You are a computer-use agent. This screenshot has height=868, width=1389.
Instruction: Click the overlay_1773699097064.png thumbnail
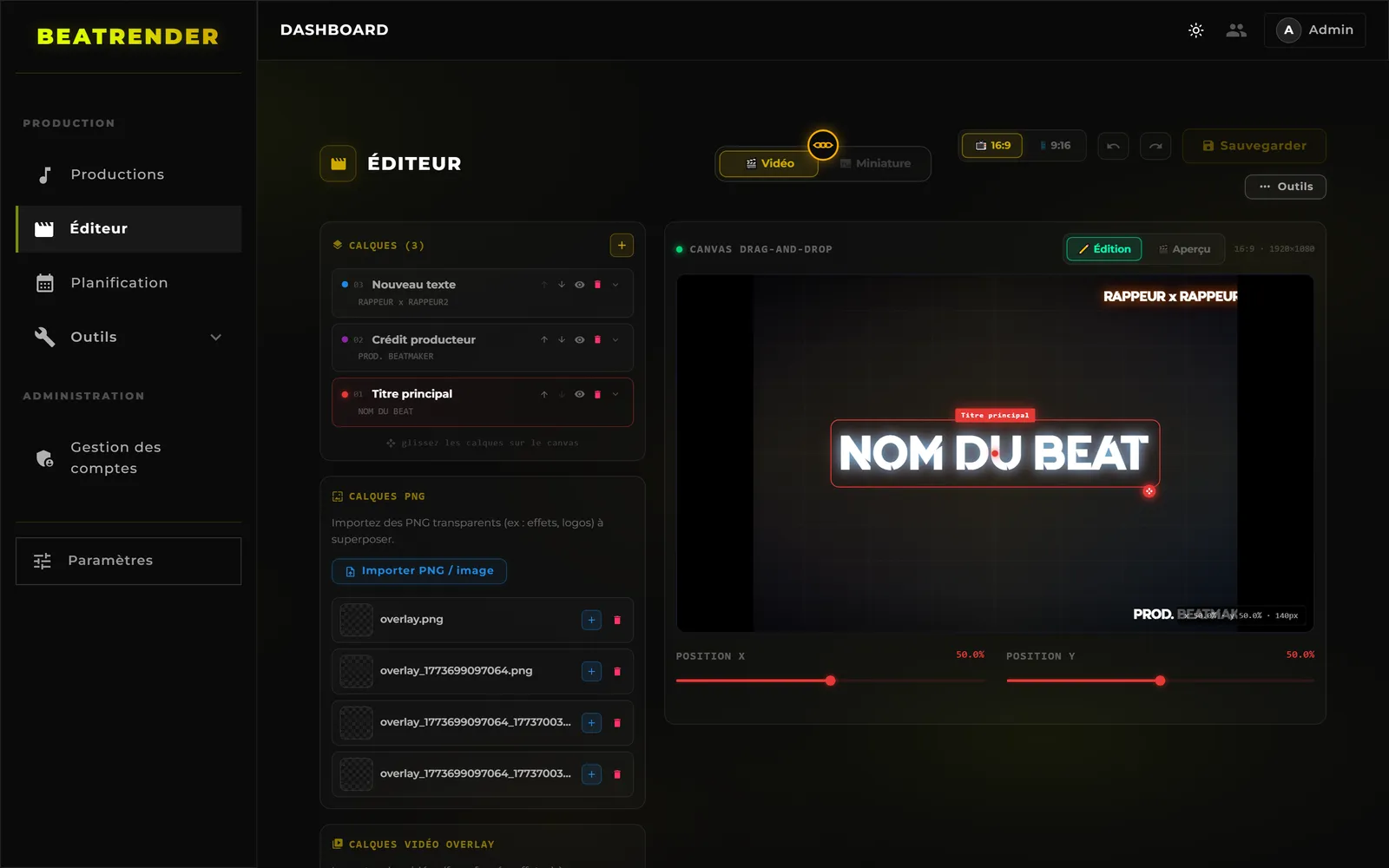356,671
